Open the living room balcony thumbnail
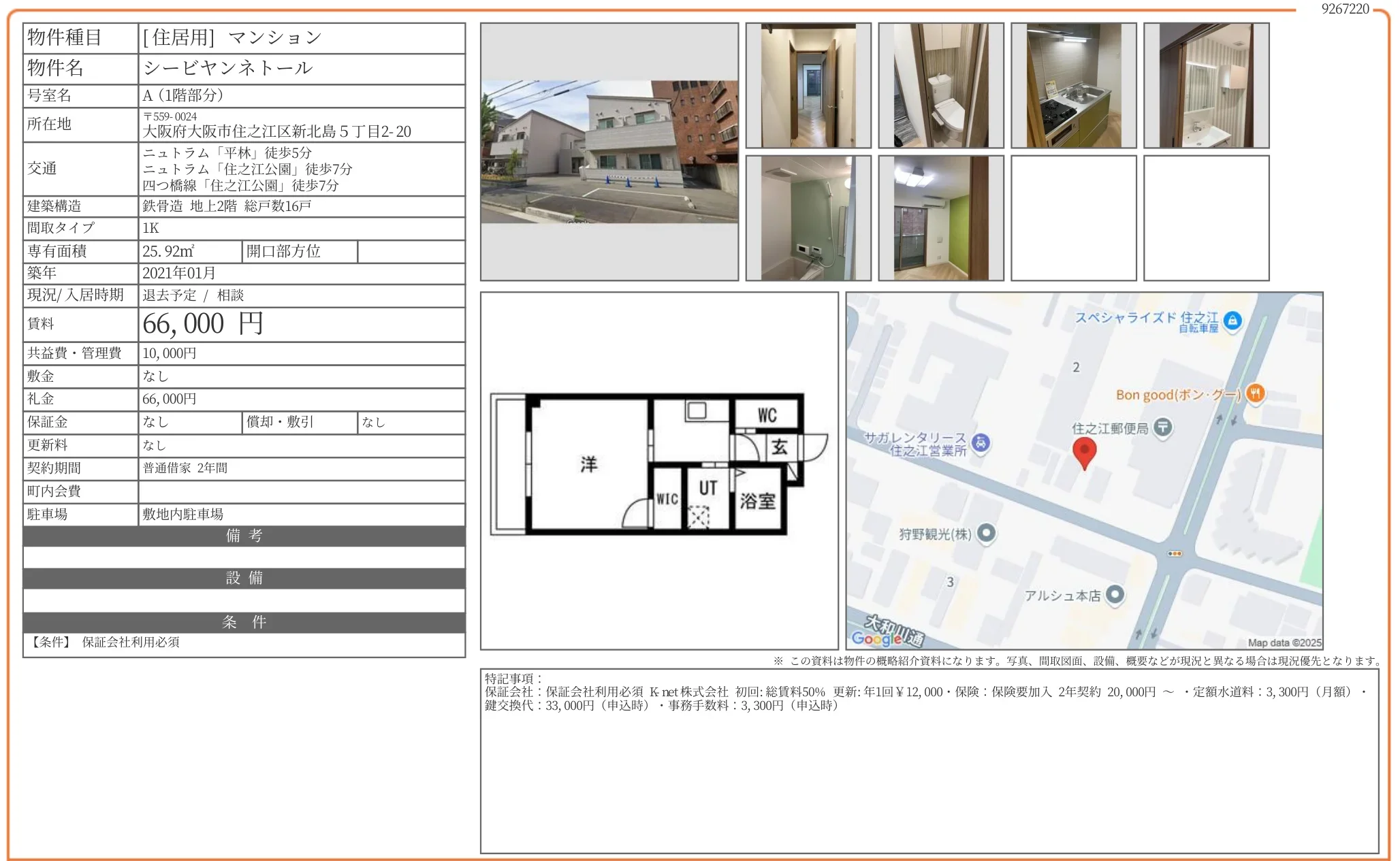The image size is (1400, 861). tap(940, 218)
